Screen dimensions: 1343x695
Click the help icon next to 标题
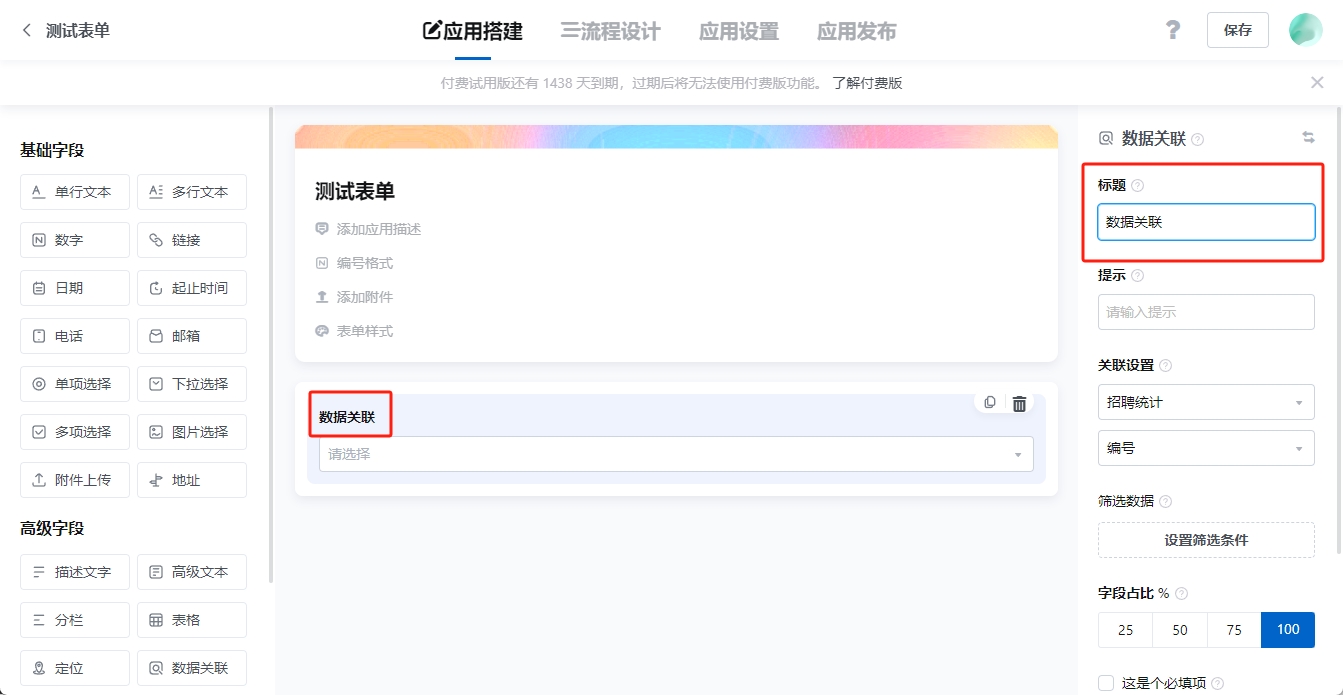(1137, 186)
